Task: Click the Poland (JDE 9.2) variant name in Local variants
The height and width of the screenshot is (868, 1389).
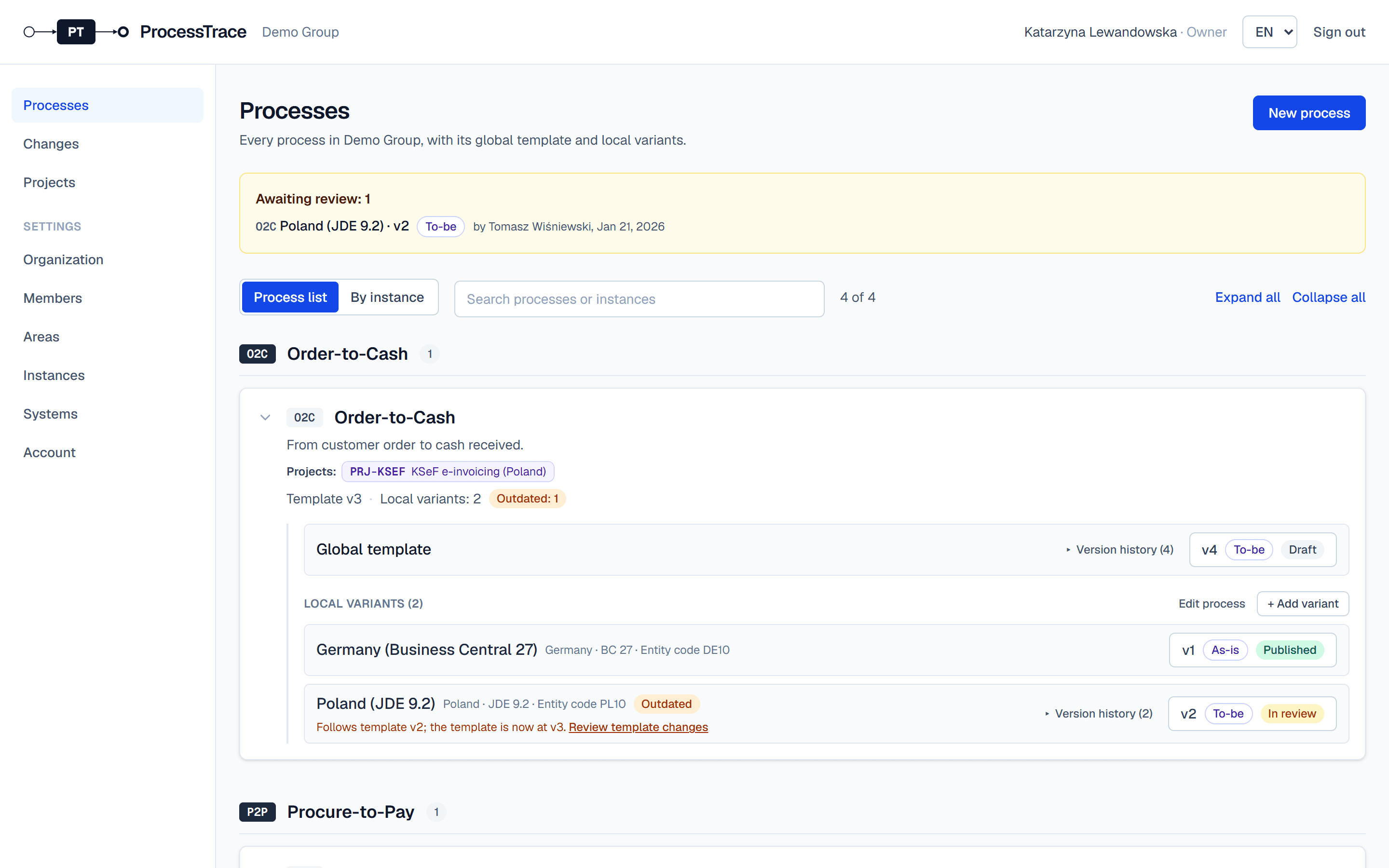Action: (375, 703)
